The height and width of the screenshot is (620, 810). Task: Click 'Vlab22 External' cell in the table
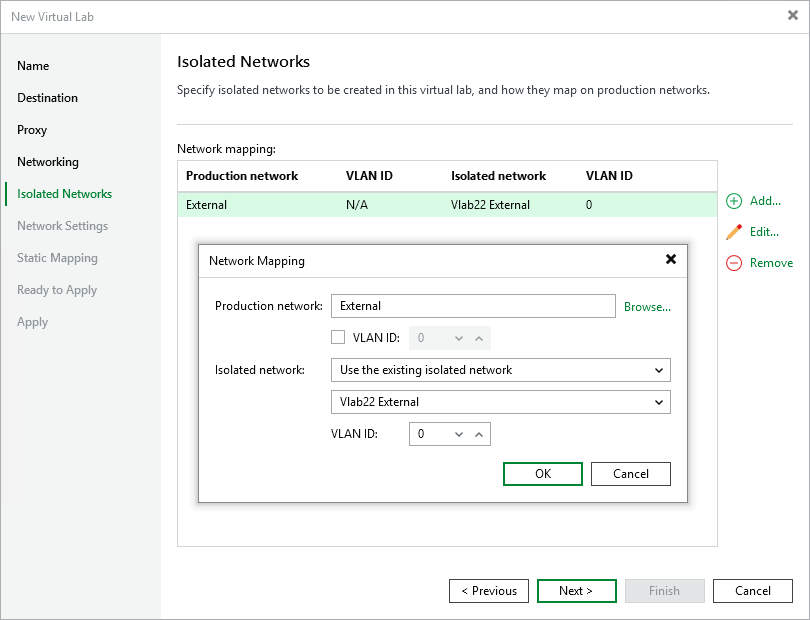(x=490, y=205)
